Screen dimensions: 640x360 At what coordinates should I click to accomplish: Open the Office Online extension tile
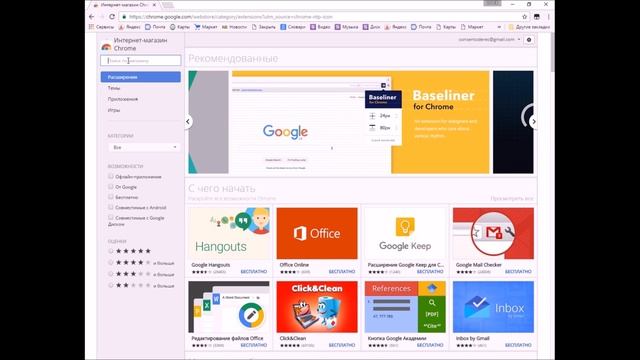click(x=317, y=241)
